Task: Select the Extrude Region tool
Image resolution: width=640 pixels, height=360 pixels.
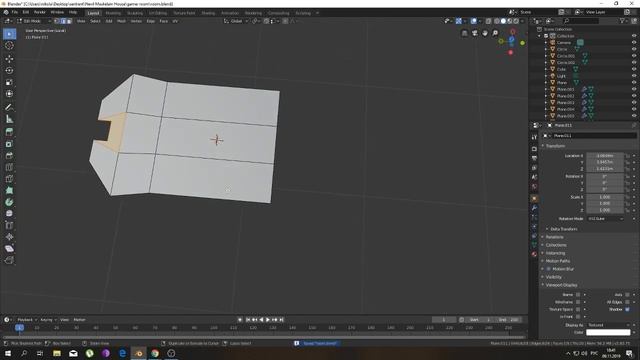Action: coord(9,132)
